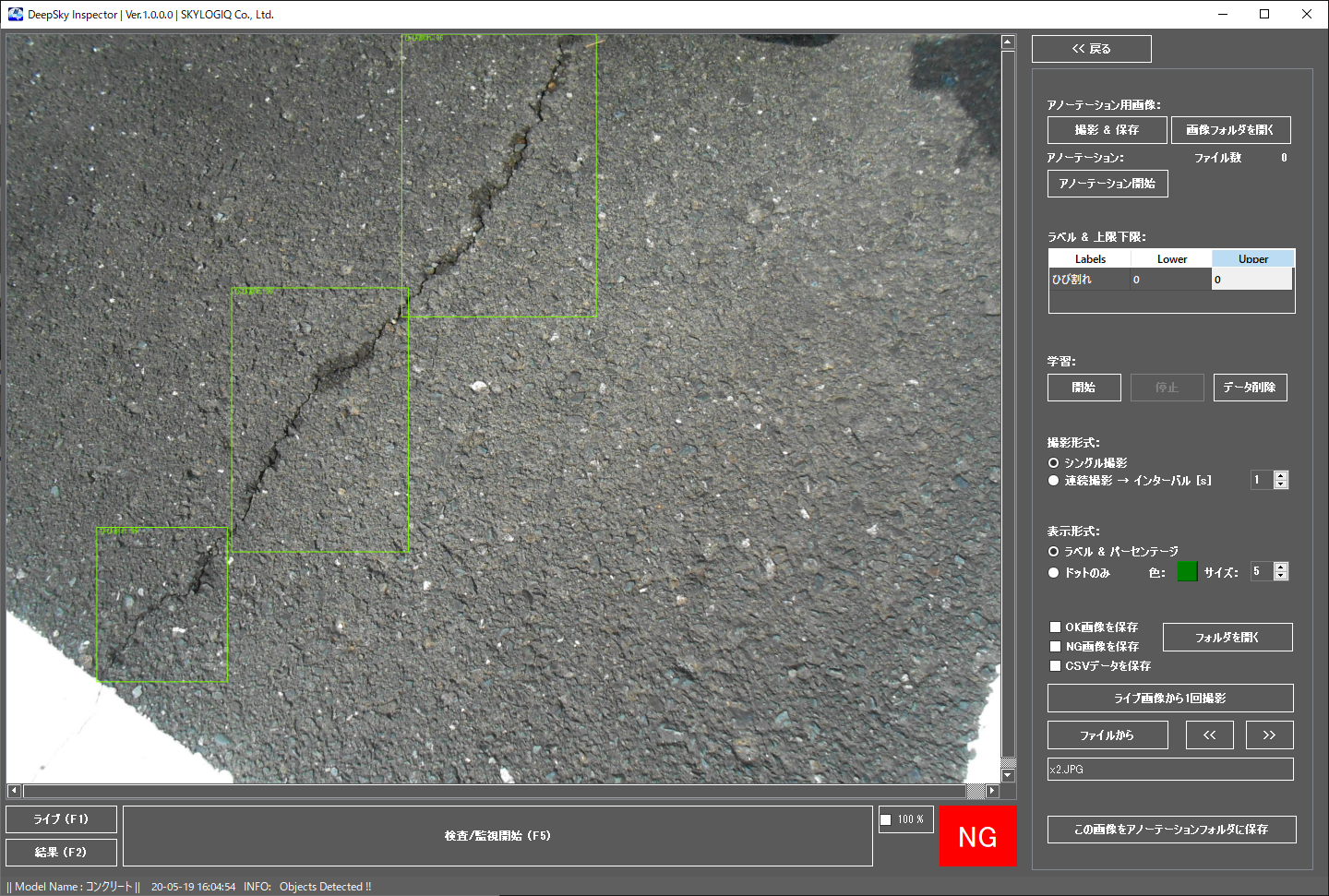
Task: Maximize the DeepSky Inspector window
Action: point(1264,14)
